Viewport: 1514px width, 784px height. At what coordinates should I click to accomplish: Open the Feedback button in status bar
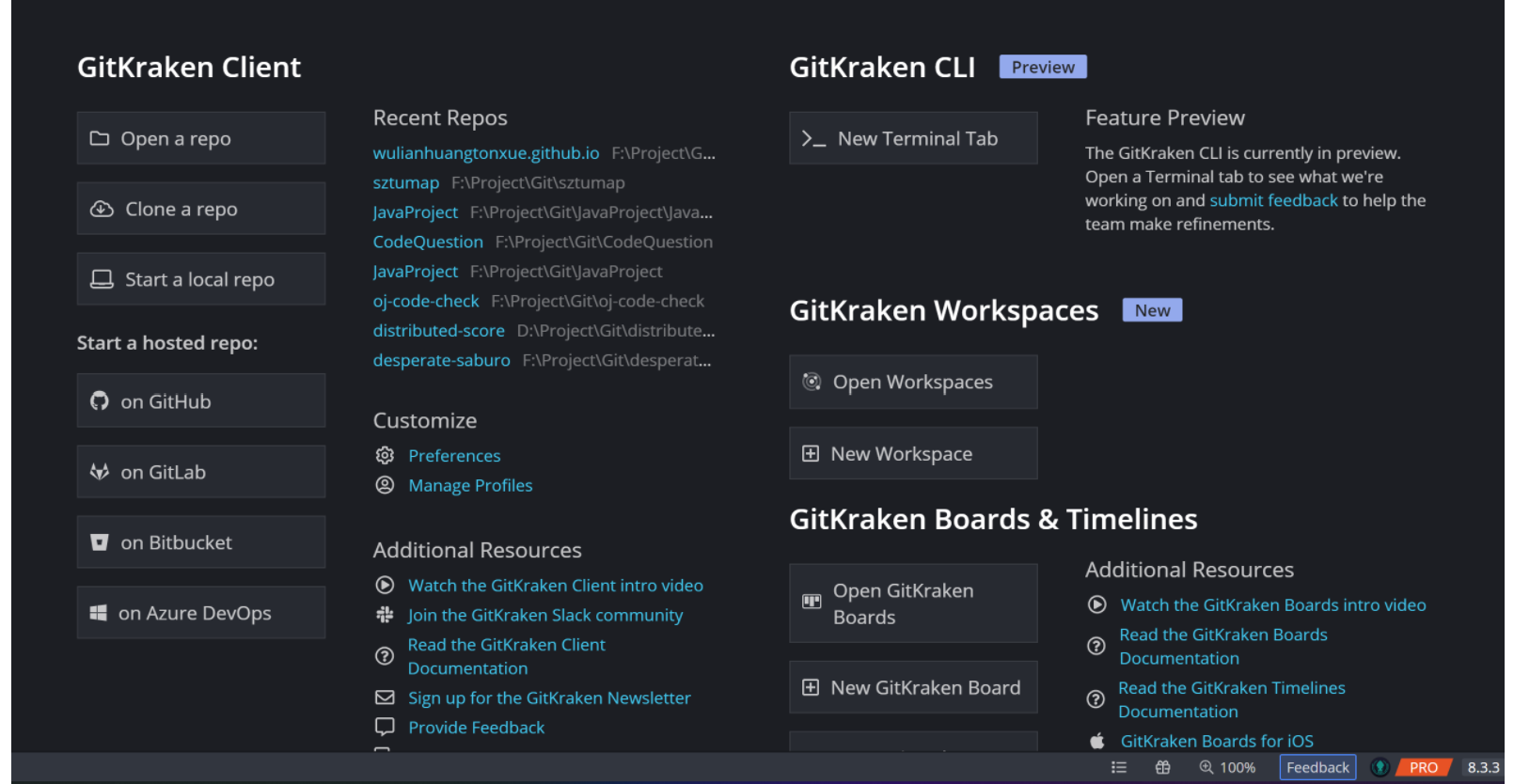(1317, 767)
